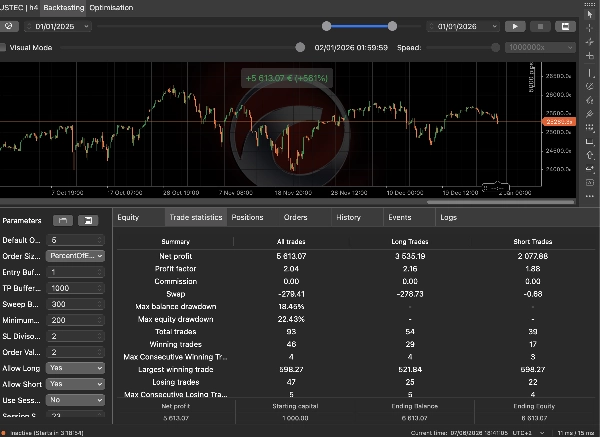Click the circular pencil drawing icon
600x437 pixels.
coord(590,87)
